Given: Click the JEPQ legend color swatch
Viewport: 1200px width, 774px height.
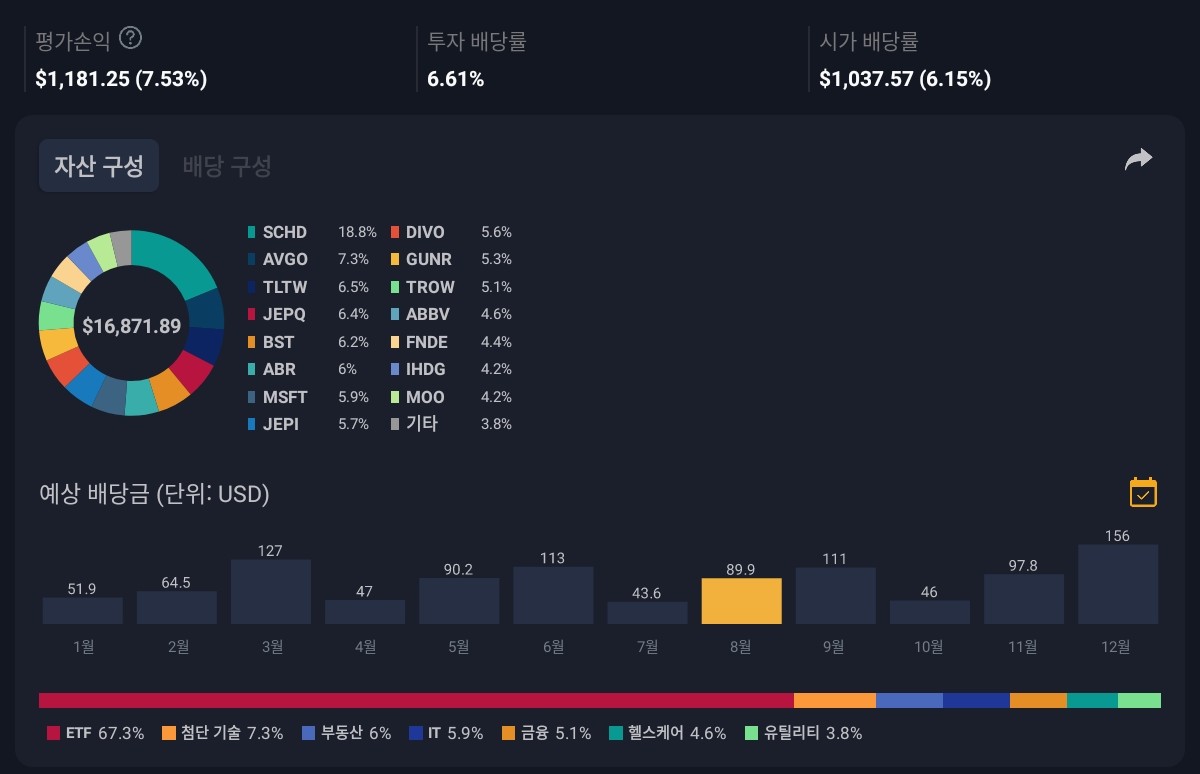Looking at the screenshot, I should point(252,314).
